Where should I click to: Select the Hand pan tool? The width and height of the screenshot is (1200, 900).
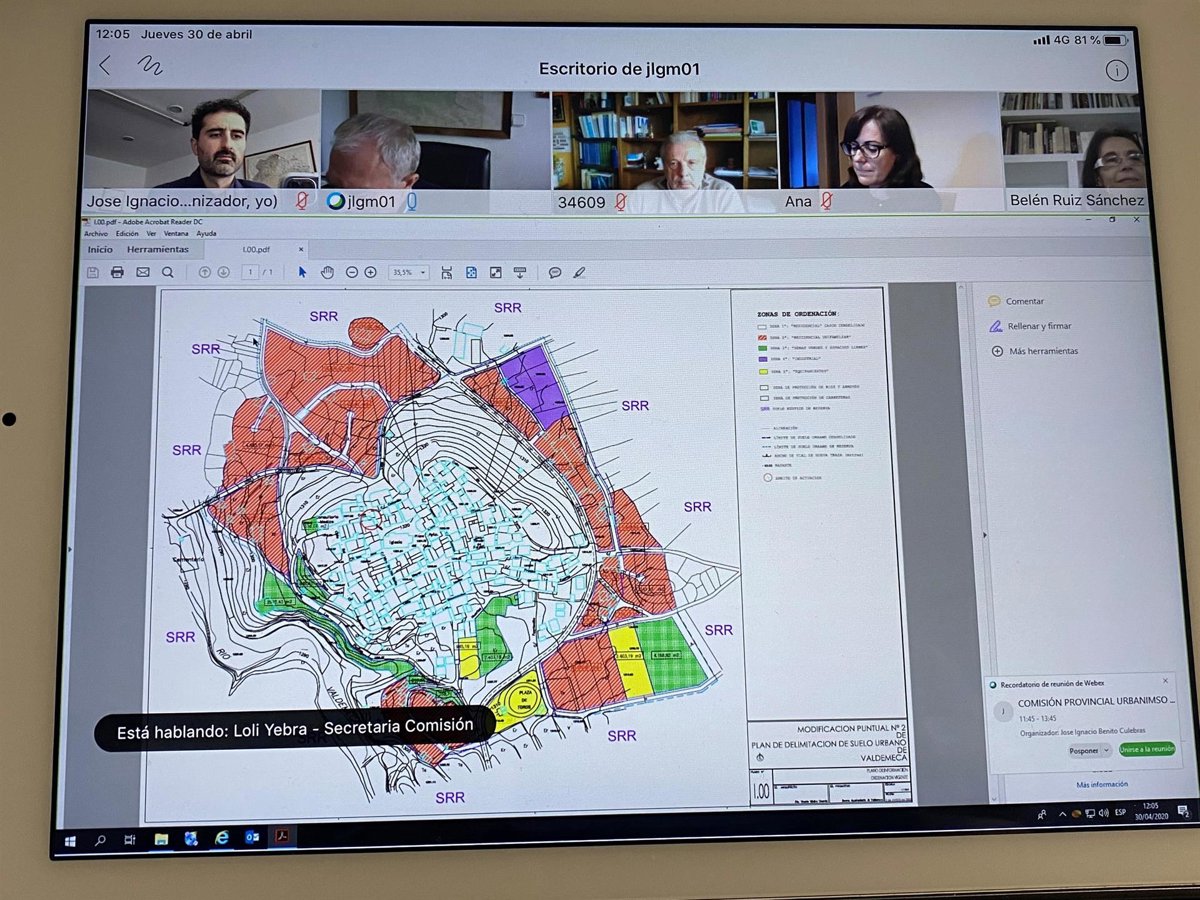coord(327,272)
